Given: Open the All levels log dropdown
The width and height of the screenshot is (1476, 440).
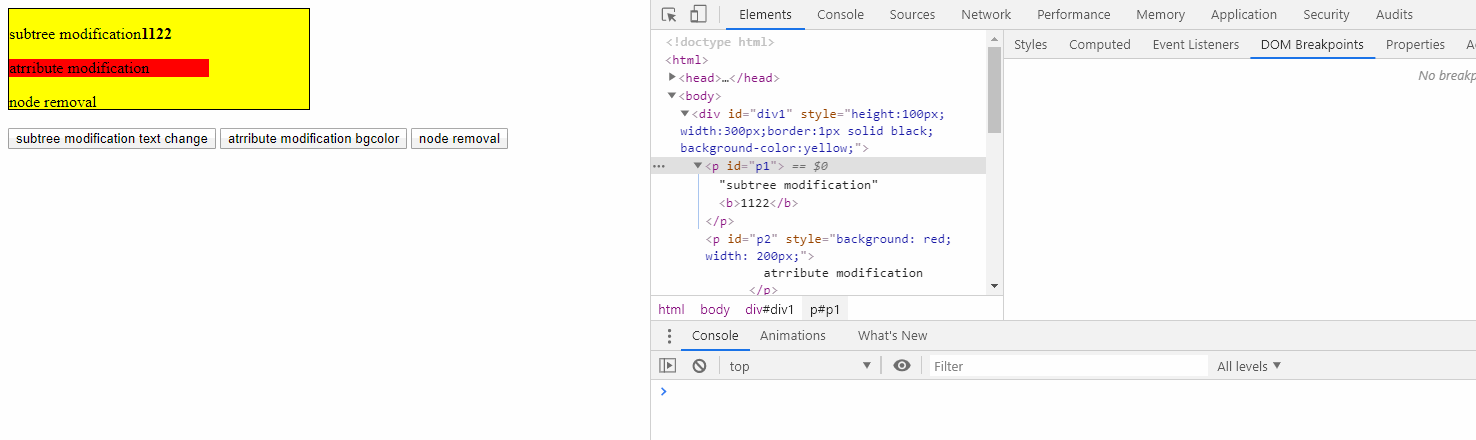Looking at the screenshot, I should [x=1249, y=366].
